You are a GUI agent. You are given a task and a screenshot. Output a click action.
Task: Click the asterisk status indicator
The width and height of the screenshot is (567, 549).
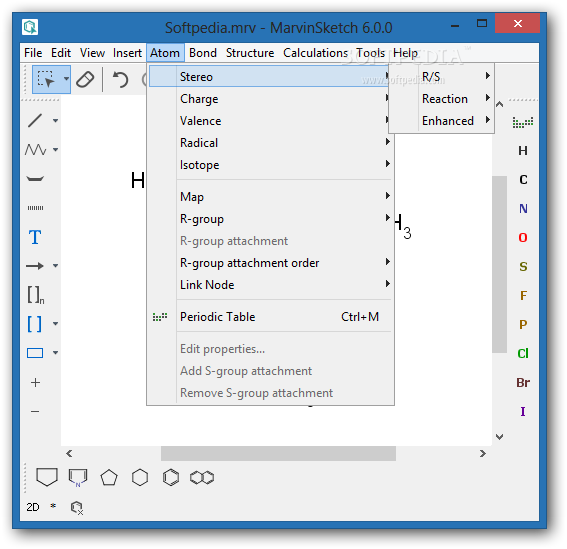53,506
